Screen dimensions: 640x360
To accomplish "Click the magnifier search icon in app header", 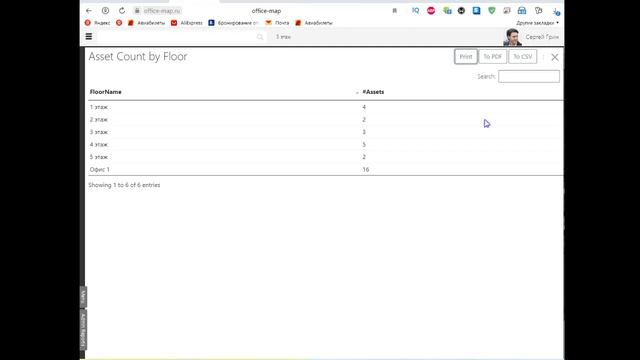I will click(x=260, y=37).
